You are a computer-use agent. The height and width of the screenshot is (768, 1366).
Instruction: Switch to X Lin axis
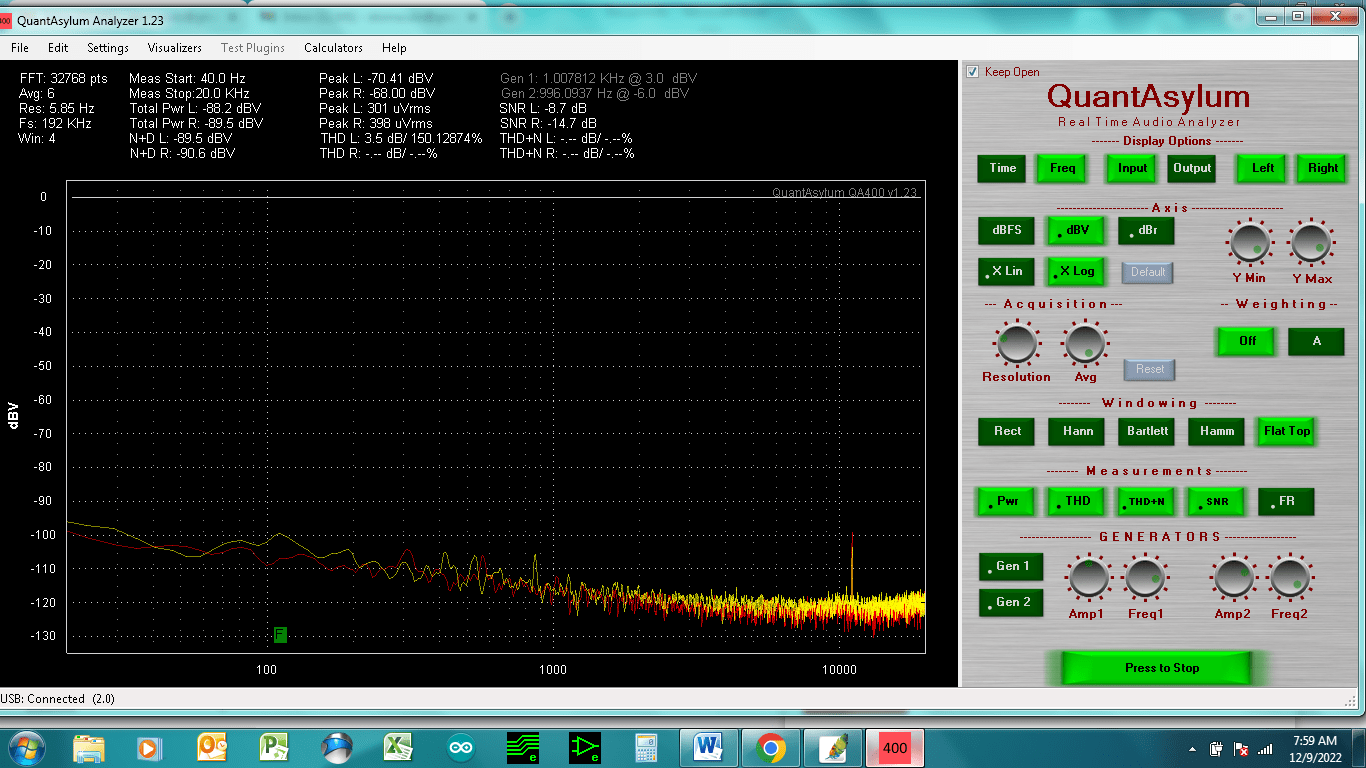[1007, 271]
